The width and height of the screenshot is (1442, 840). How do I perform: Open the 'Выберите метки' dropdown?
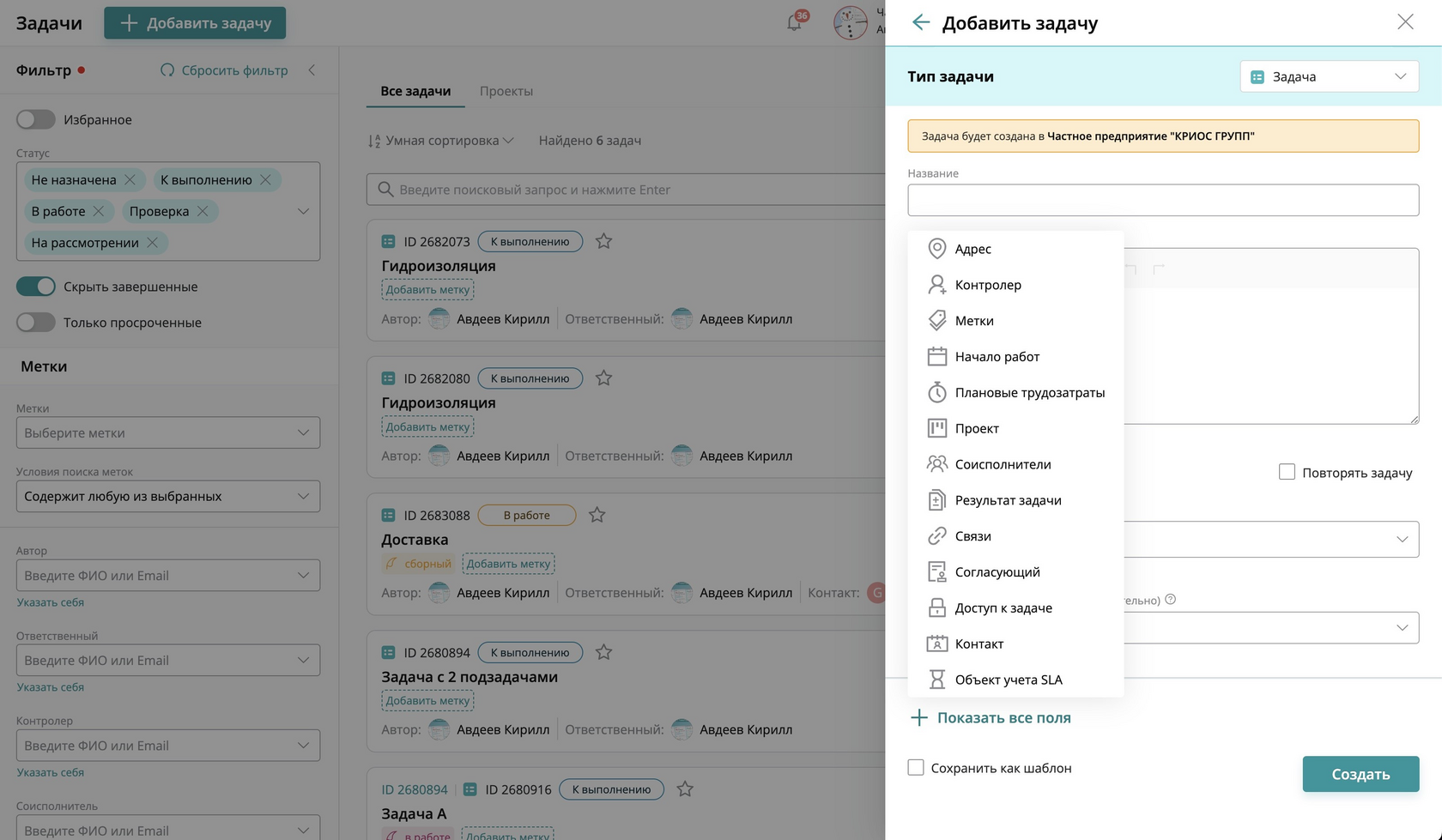coord(168,432)
